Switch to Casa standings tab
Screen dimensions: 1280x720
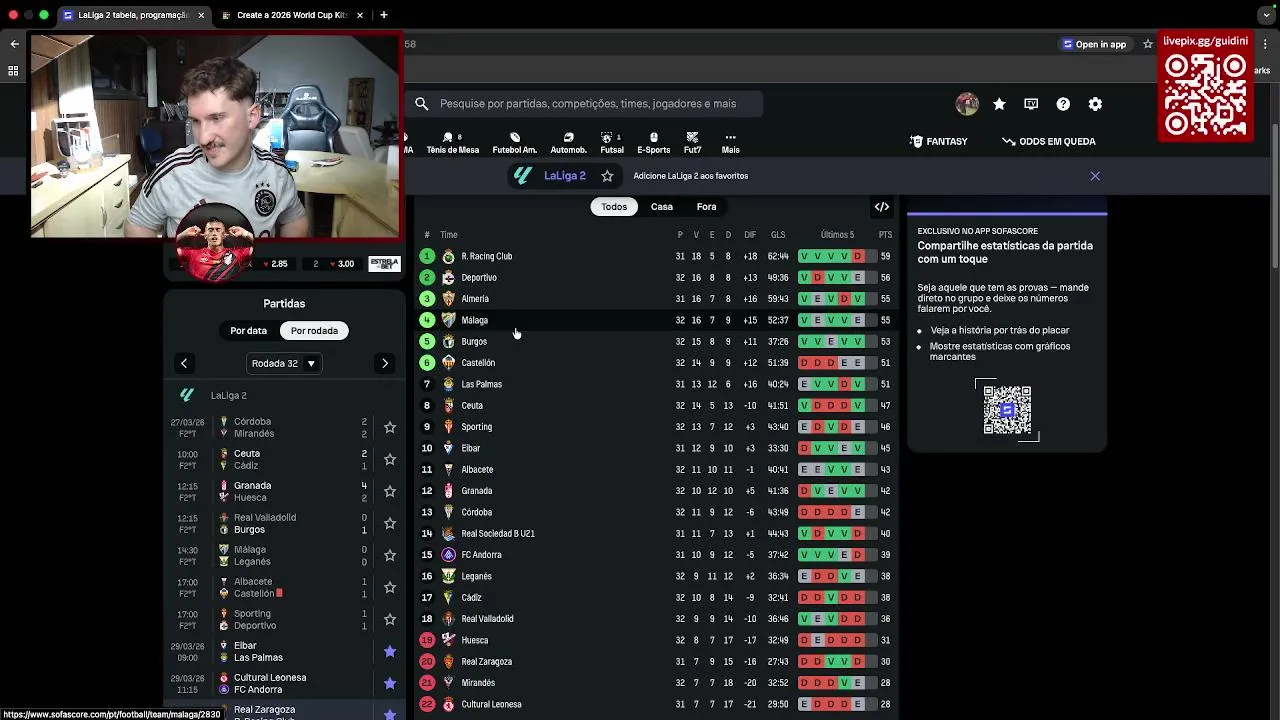[662, 207]
